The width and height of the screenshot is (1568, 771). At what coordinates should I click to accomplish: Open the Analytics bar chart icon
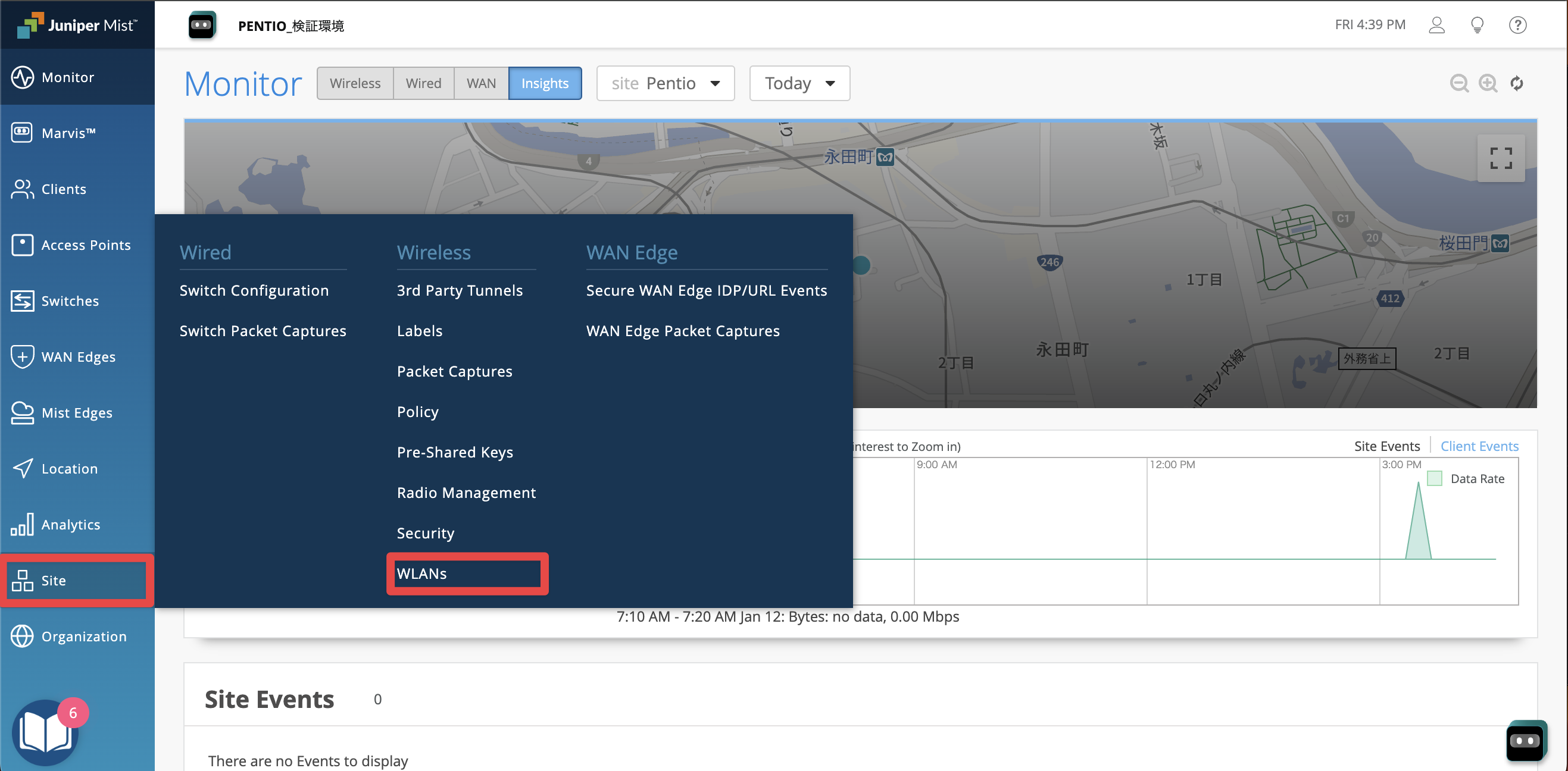click(23, 525)
